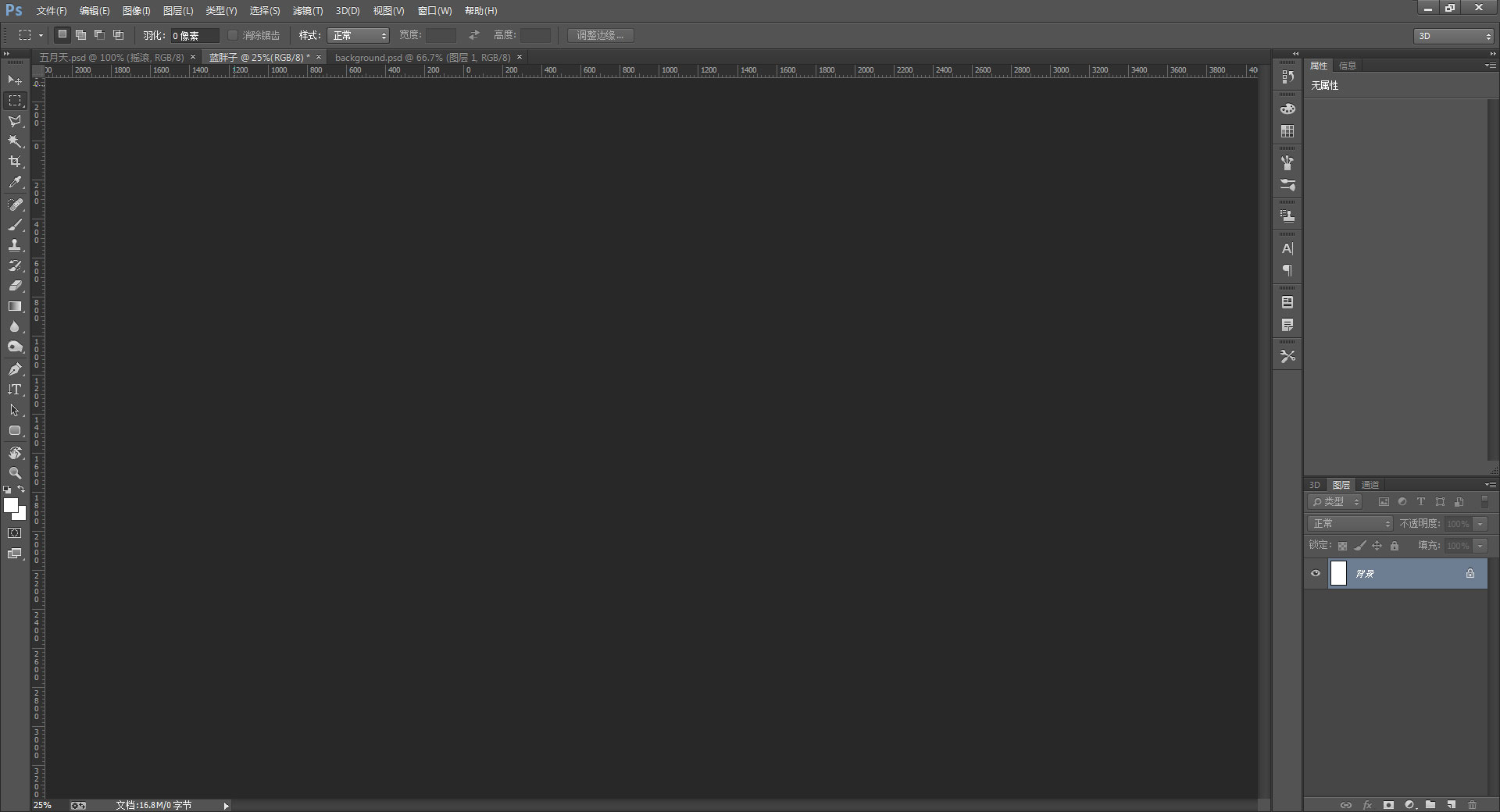Set selection mode to New Selection
The width and height of the screenshot is (1500, 812).
[x=62, y=35]
